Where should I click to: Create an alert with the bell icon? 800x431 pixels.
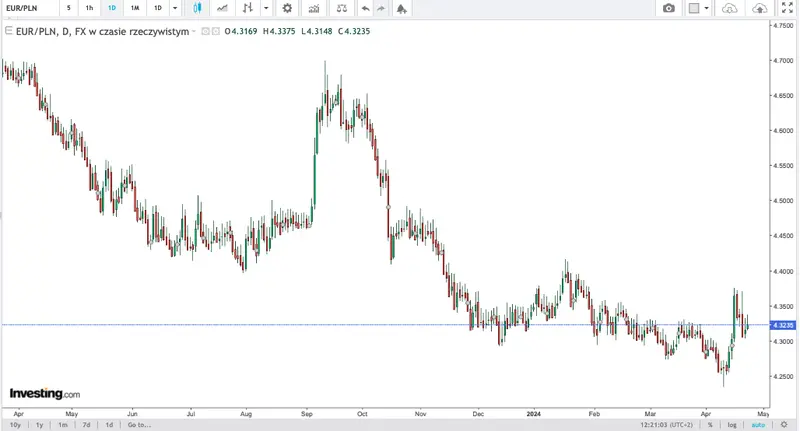tap(402, 9)
